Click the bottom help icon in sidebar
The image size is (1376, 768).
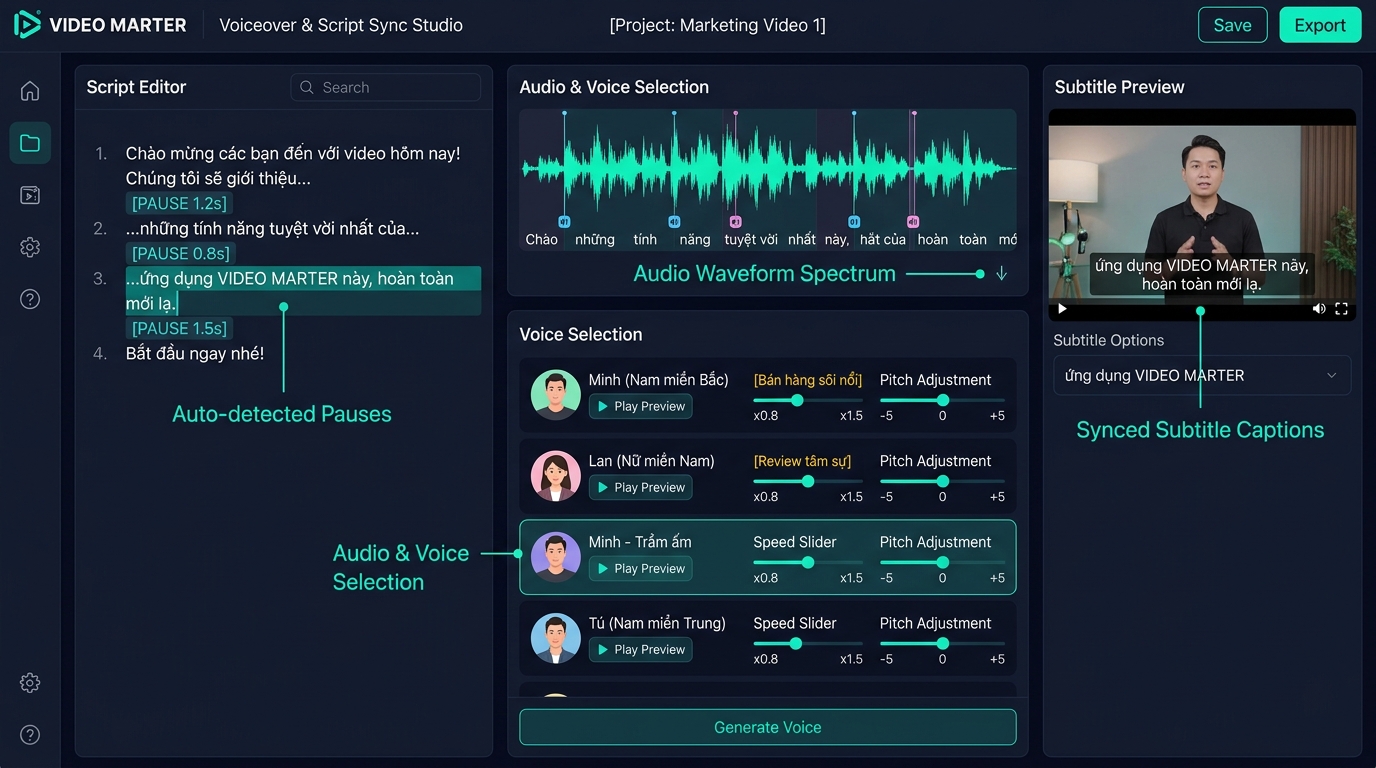coord(30,735)
